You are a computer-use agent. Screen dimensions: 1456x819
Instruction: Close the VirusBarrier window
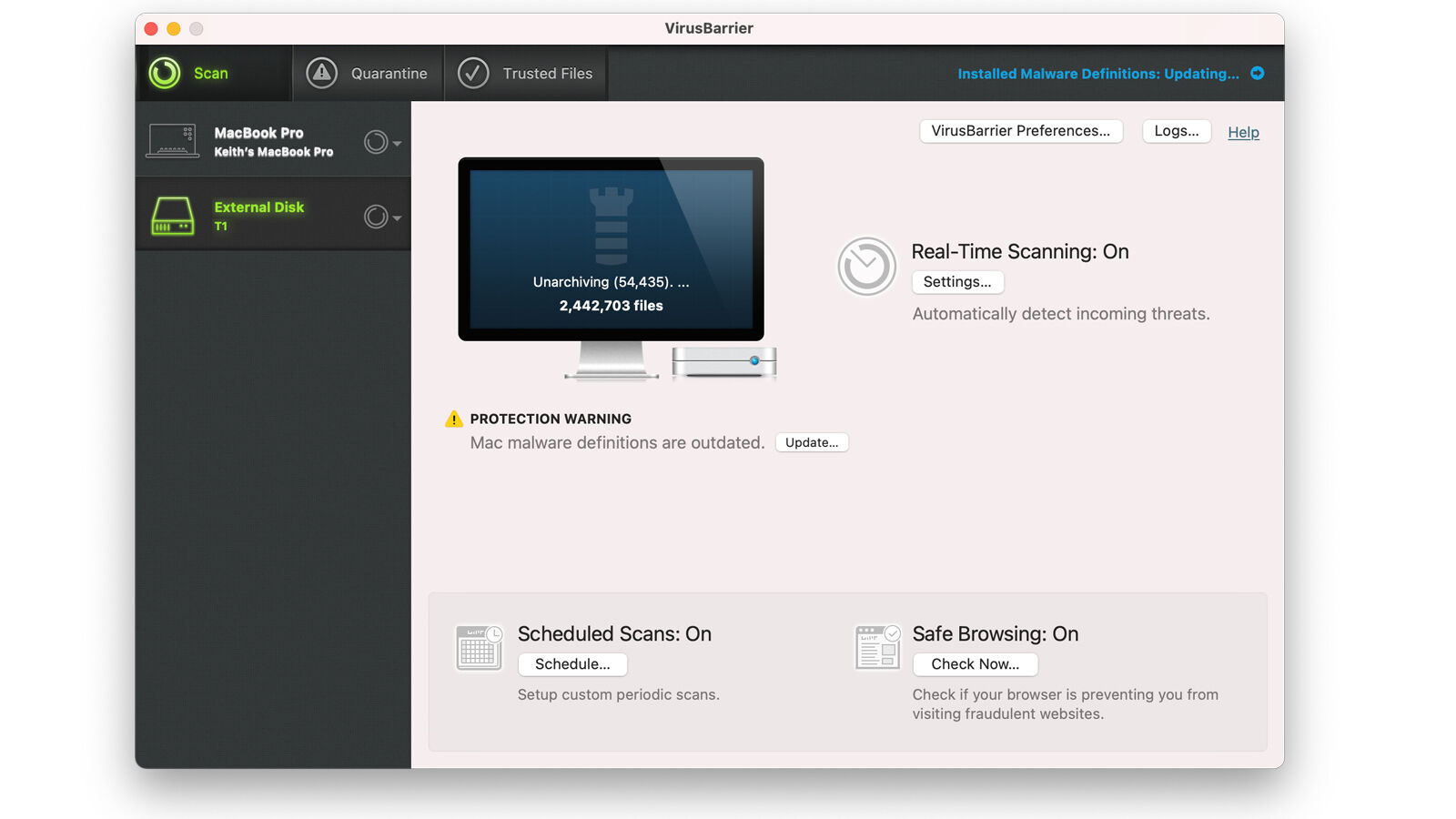click(x=151, y=28)
